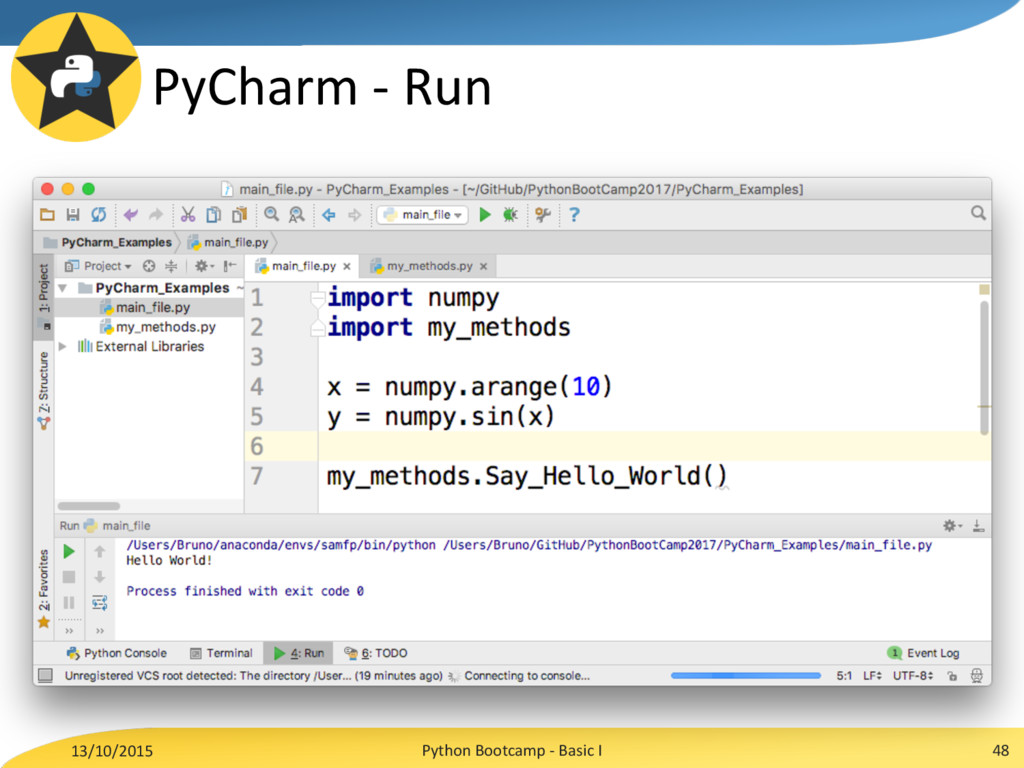Open Find with the magnifier toolbar icon

(x=272, y=215)
